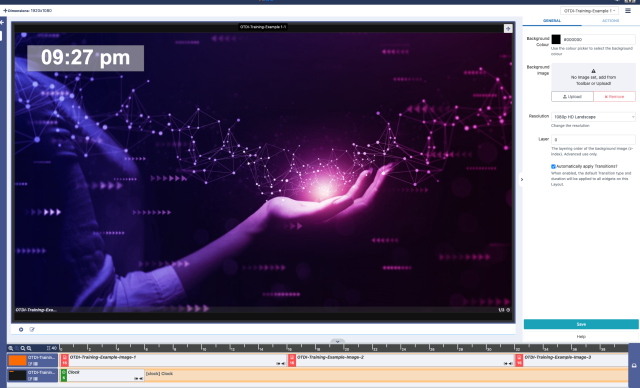Viewport: 640px width, 388px height.
Task: Click the back arrow at top left sidebar
Action: tap(2, 22)
